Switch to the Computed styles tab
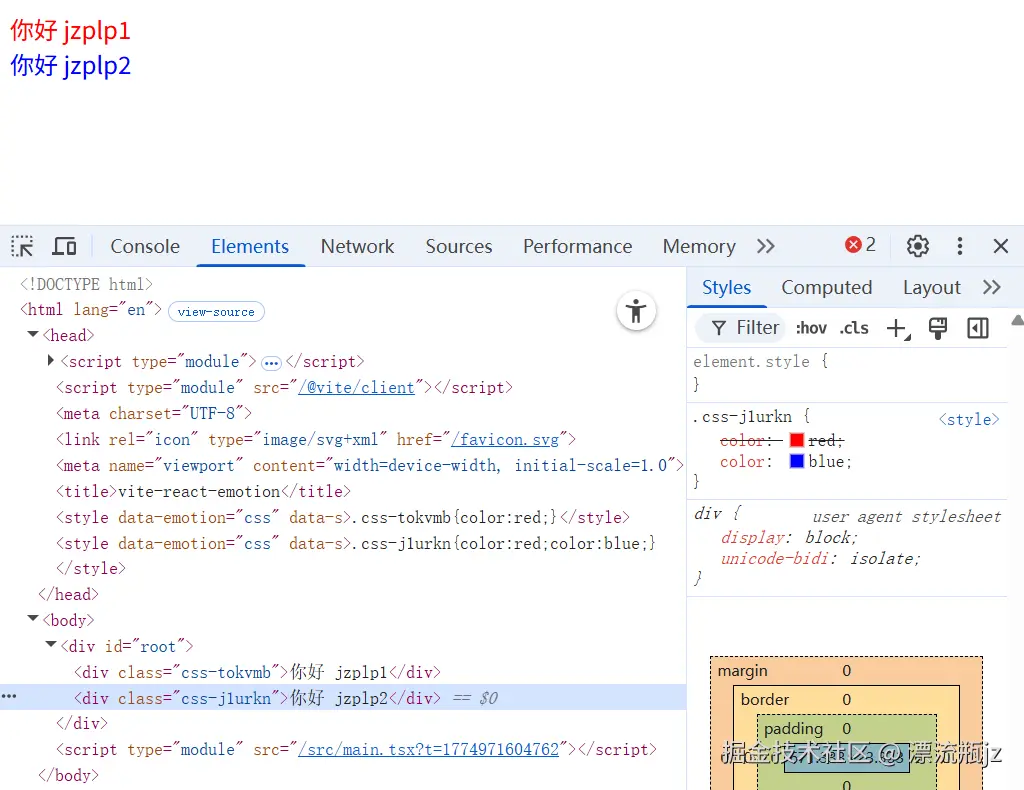This screenshot has width=1024, height=790. (826, 287)
